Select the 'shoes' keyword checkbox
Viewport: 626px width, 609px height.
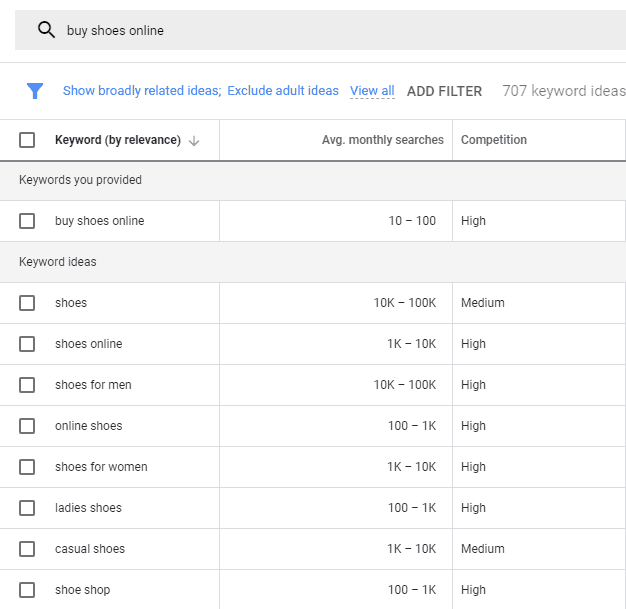(x=27, y=303)
